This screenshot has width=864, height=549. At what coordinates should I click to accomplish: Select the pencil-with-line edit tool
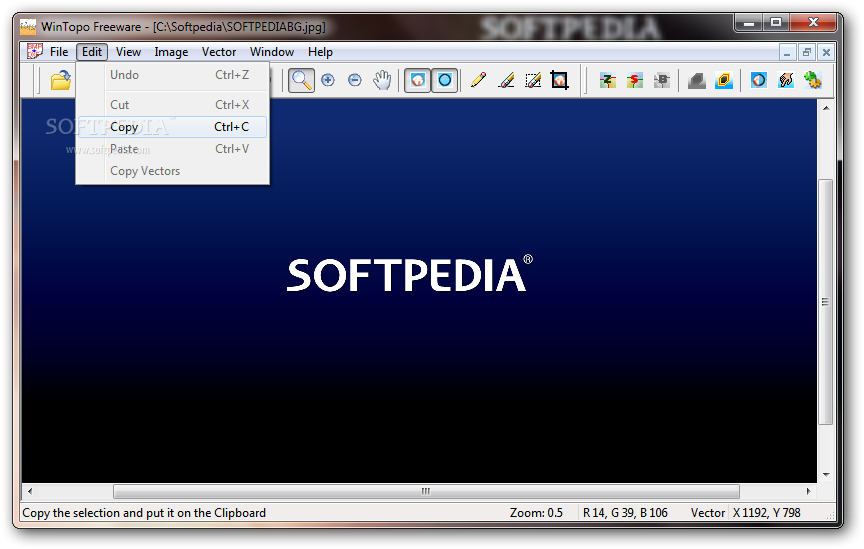coord(506,80)
